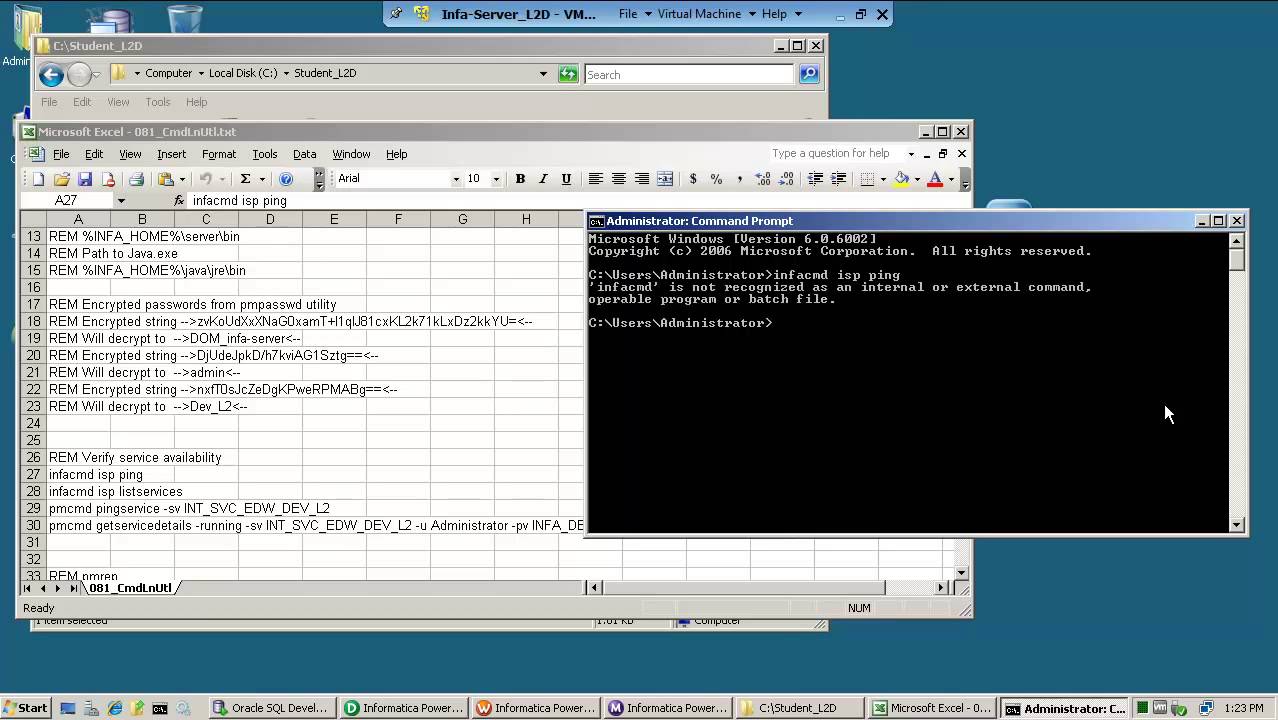1278x720 pixels.
Task: Open the font name Arial dropdown
Action: (x=456, y=180)
